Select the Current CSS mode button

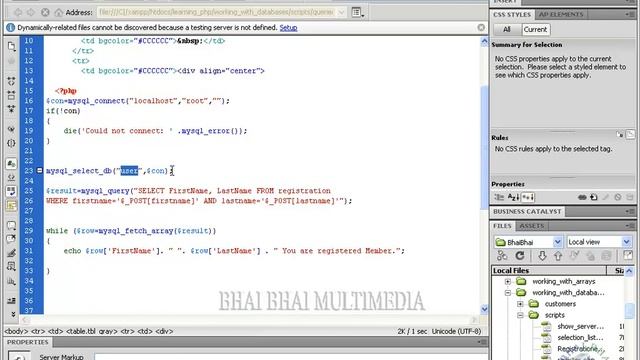[x=535, y=29]
